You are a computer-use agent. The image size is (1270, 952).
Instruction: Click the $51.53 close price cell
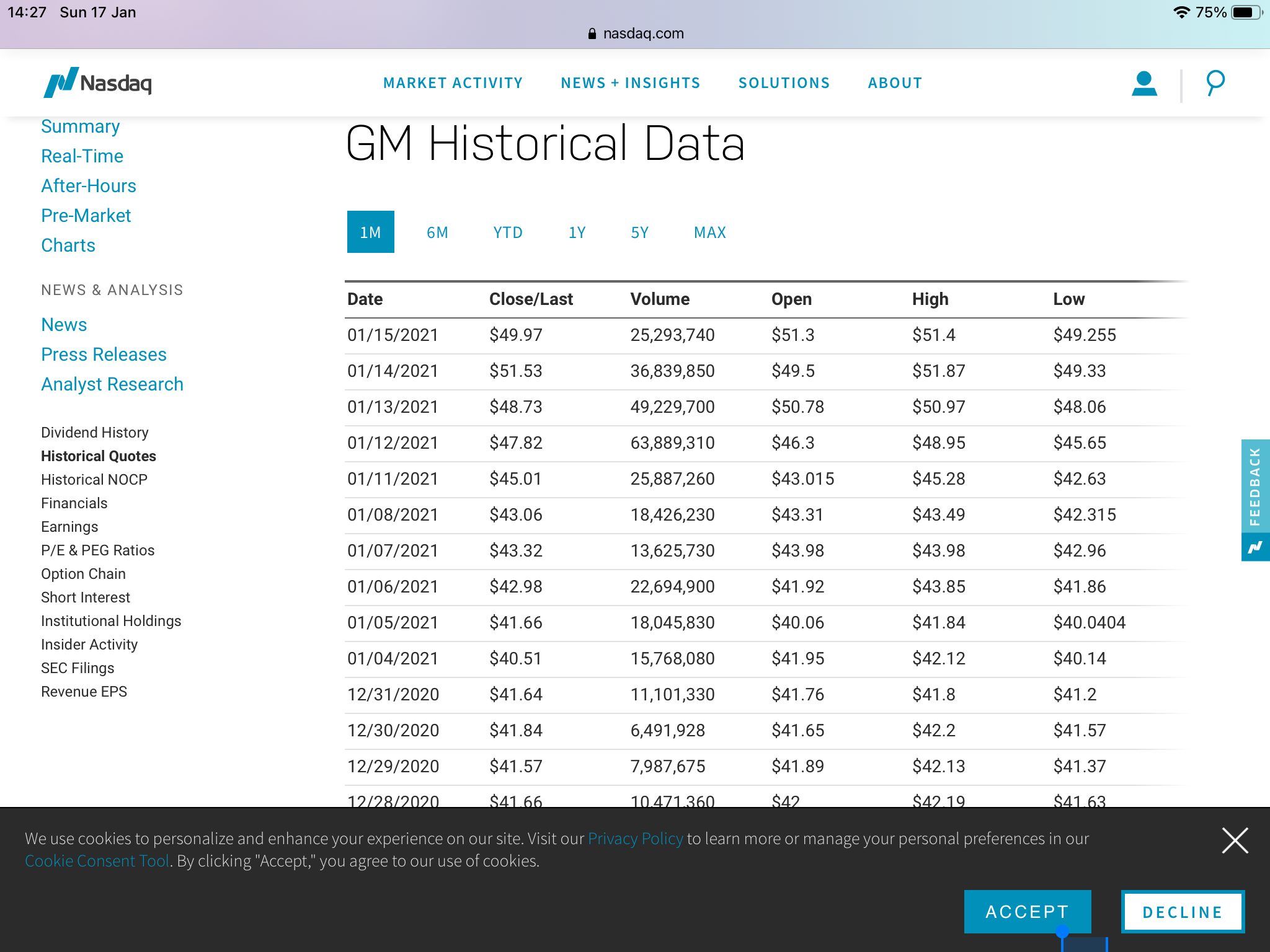click(x=516, y=371)
